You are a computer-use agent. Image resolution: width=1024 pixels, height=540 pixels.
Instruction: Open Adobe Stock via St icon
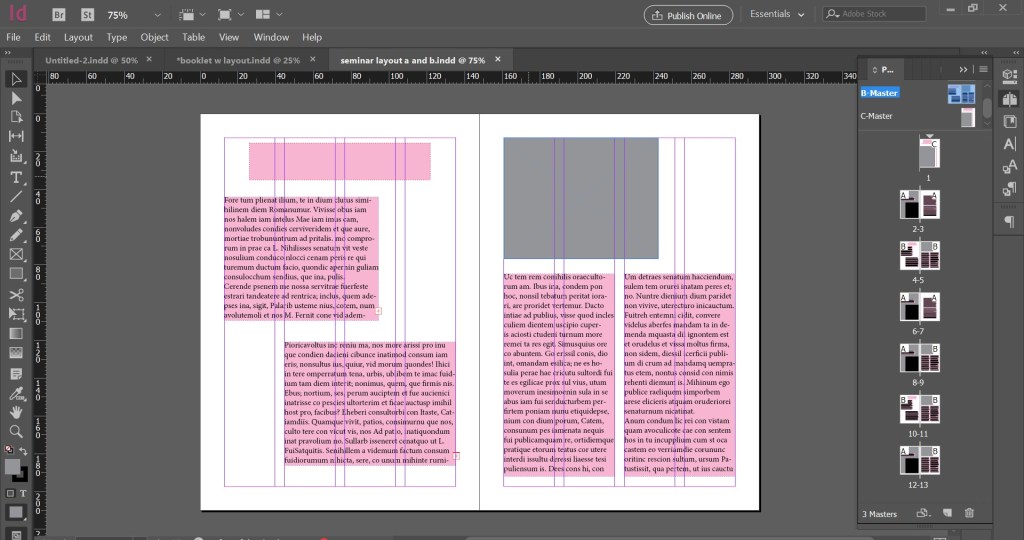point(86,15)
